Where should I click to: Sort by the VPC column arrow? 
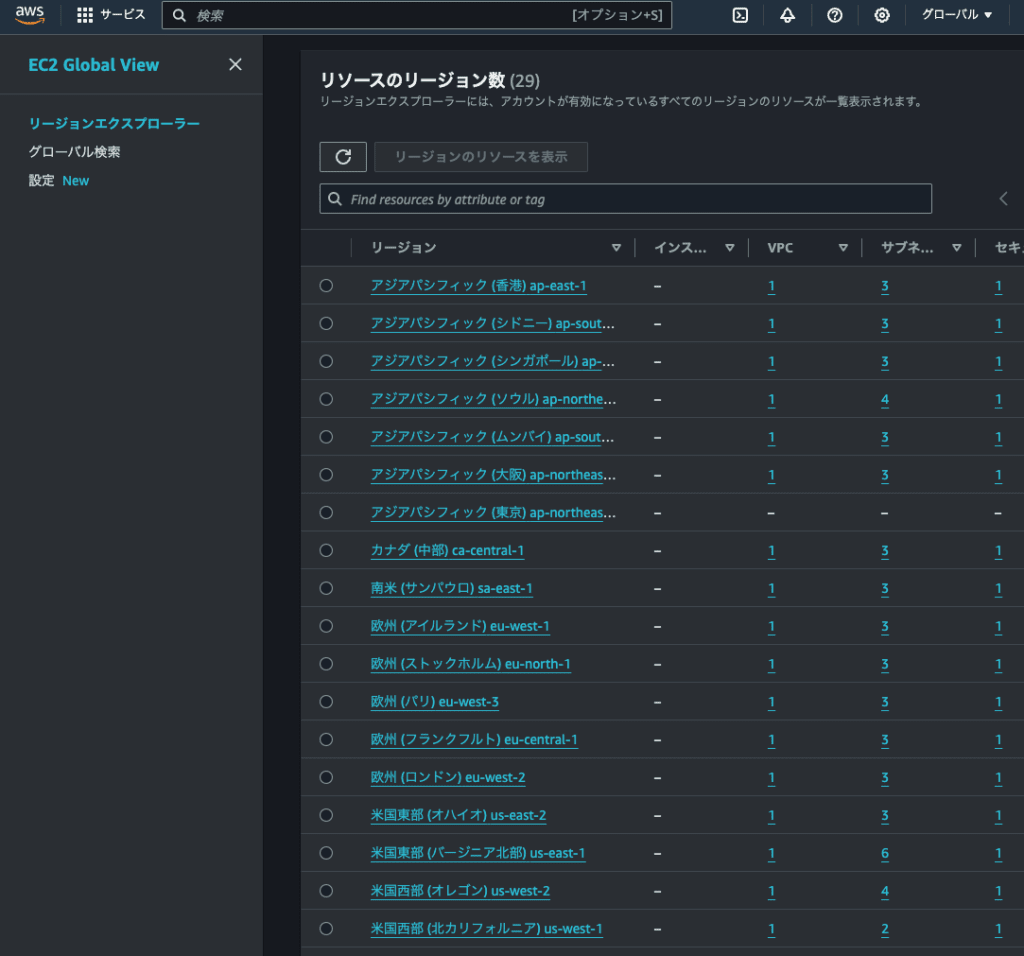pos(843,247)
